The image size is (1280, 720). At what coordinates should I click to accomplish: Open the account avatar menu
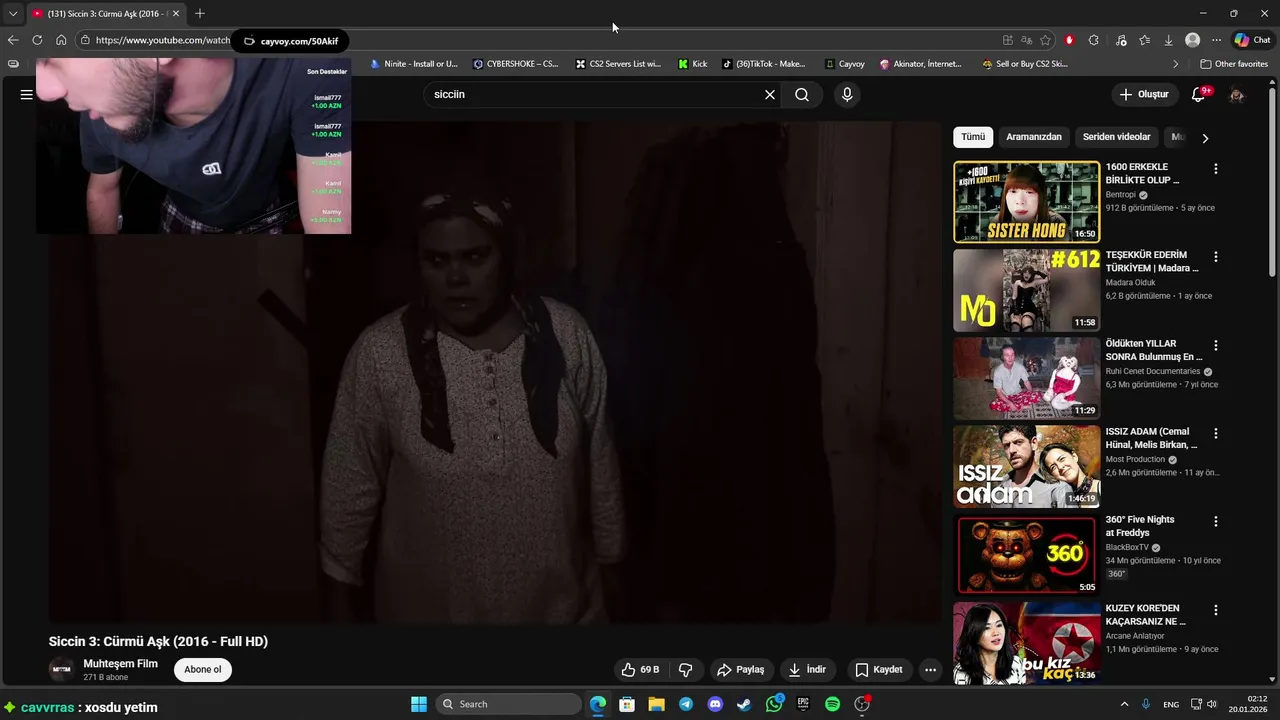point(1237,94)
